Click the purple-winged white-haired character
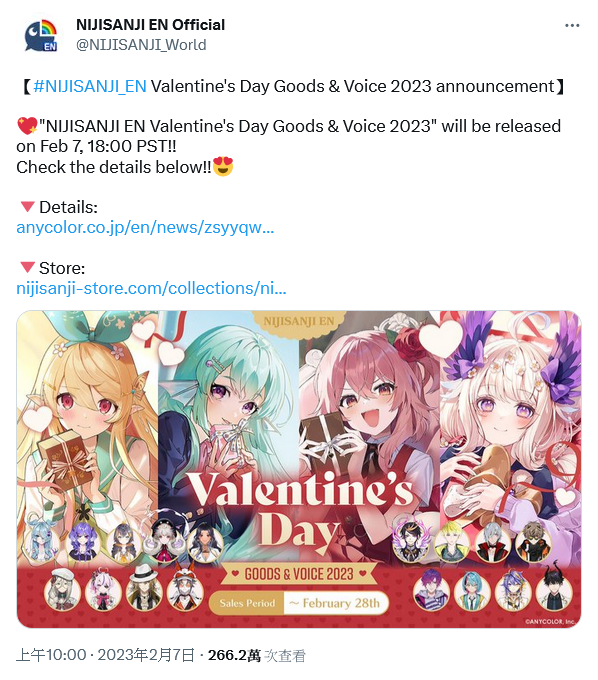Viewport: 598px width, 680px height. (510, 416)
